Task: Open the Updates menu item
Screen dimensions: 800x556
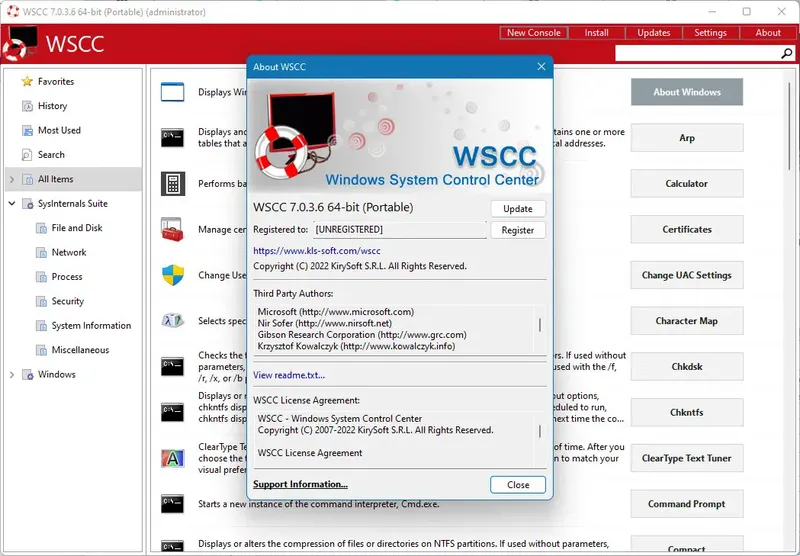Action: [654, 33]
